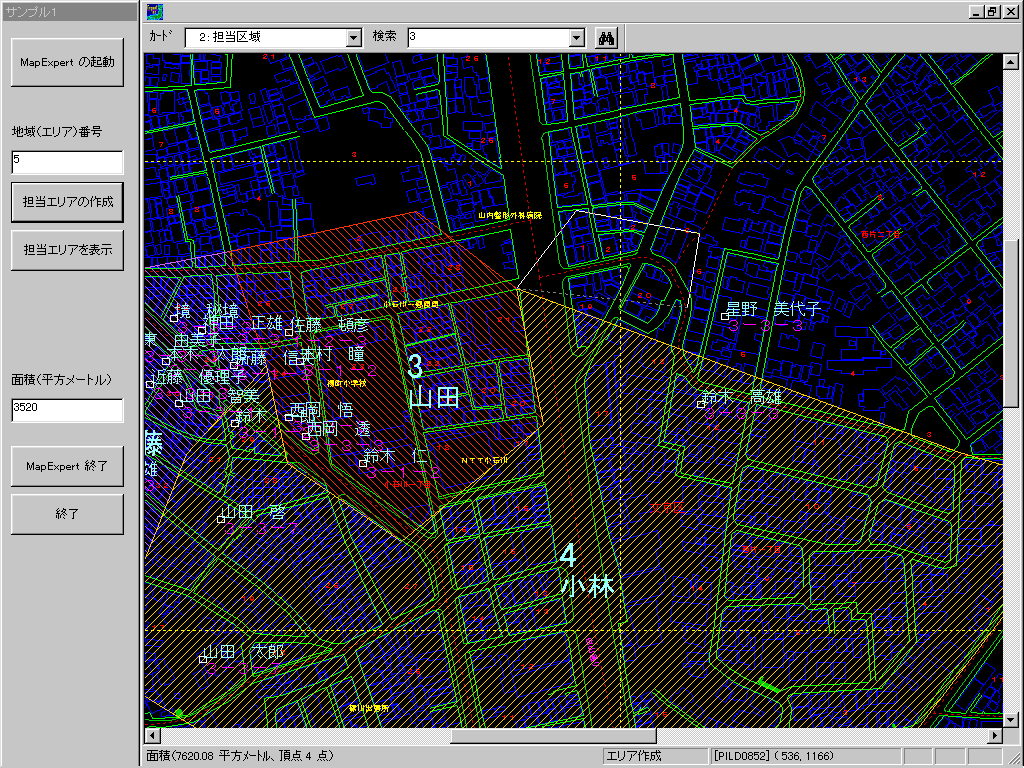1024x768 pixels.
Task: Click the 山内整形外科病院 label on the map
Action: coord(510,215)
